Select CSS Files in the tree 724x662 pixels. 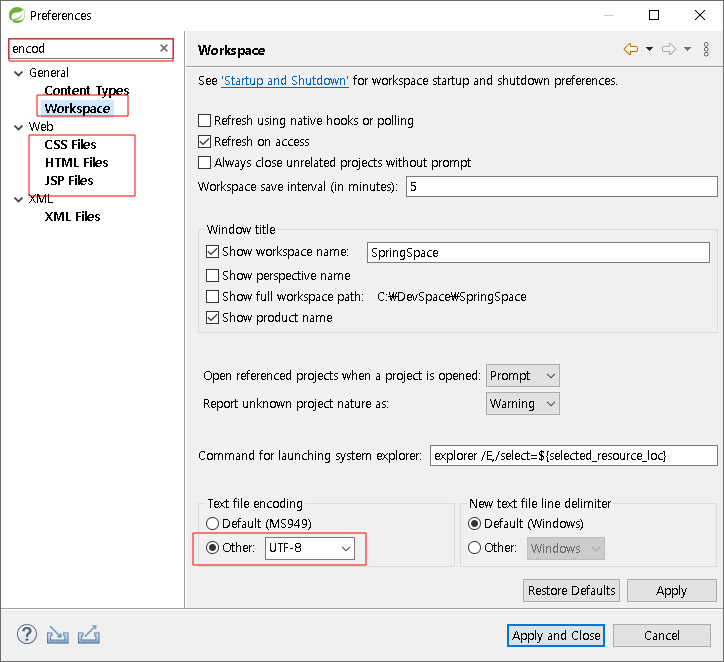click(70, 144)
